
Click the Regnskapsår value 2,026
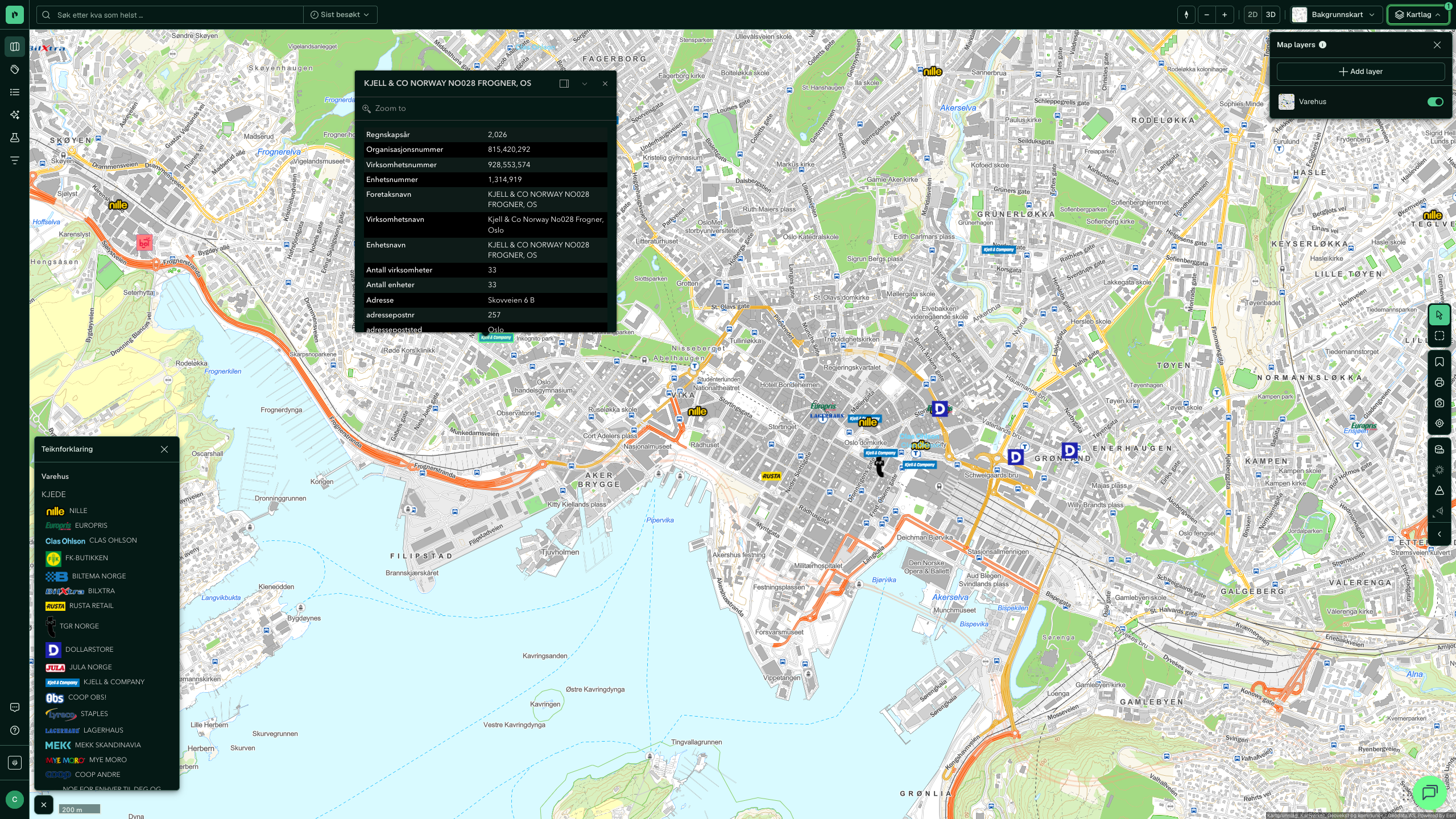pyautogui.click(x=497, y=135)
